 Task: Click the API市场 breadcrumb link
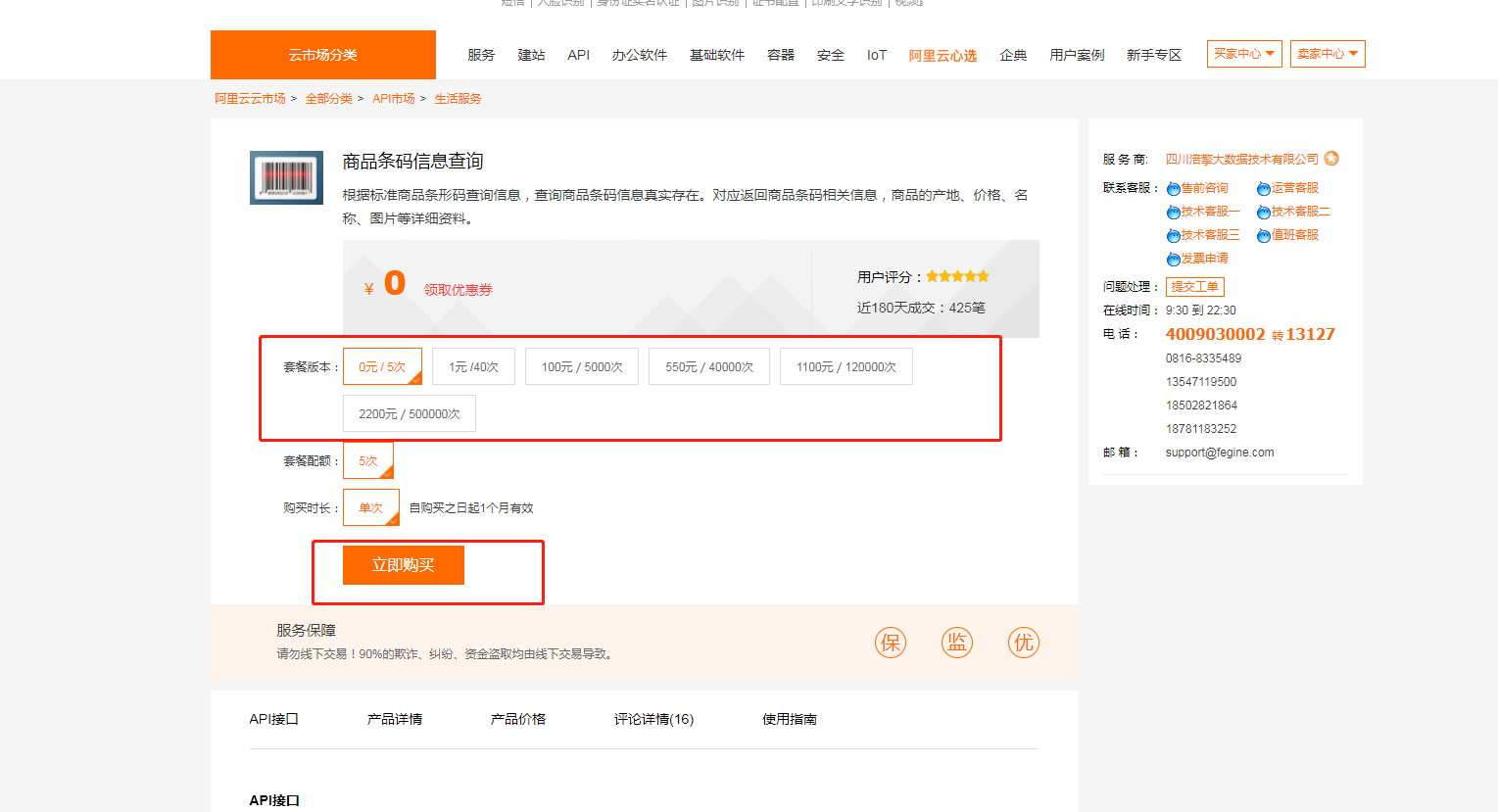pyautogui.click(x=394, y=98)
